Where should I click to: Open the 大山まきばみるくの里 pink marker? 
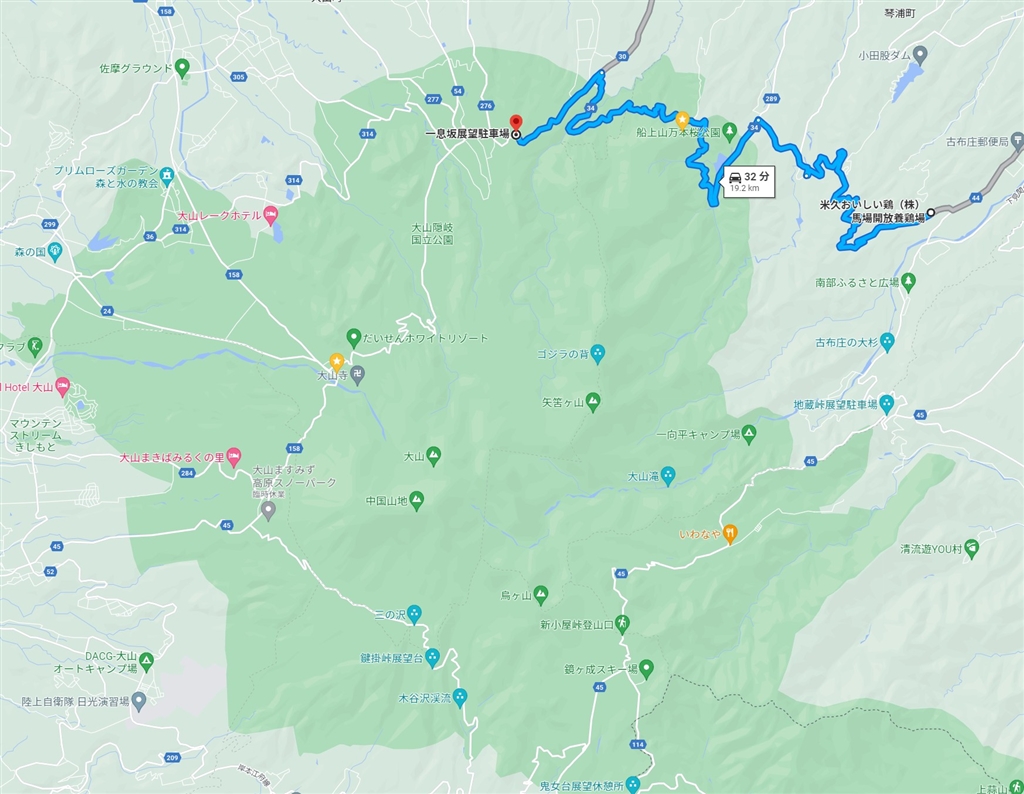point(234,457)
